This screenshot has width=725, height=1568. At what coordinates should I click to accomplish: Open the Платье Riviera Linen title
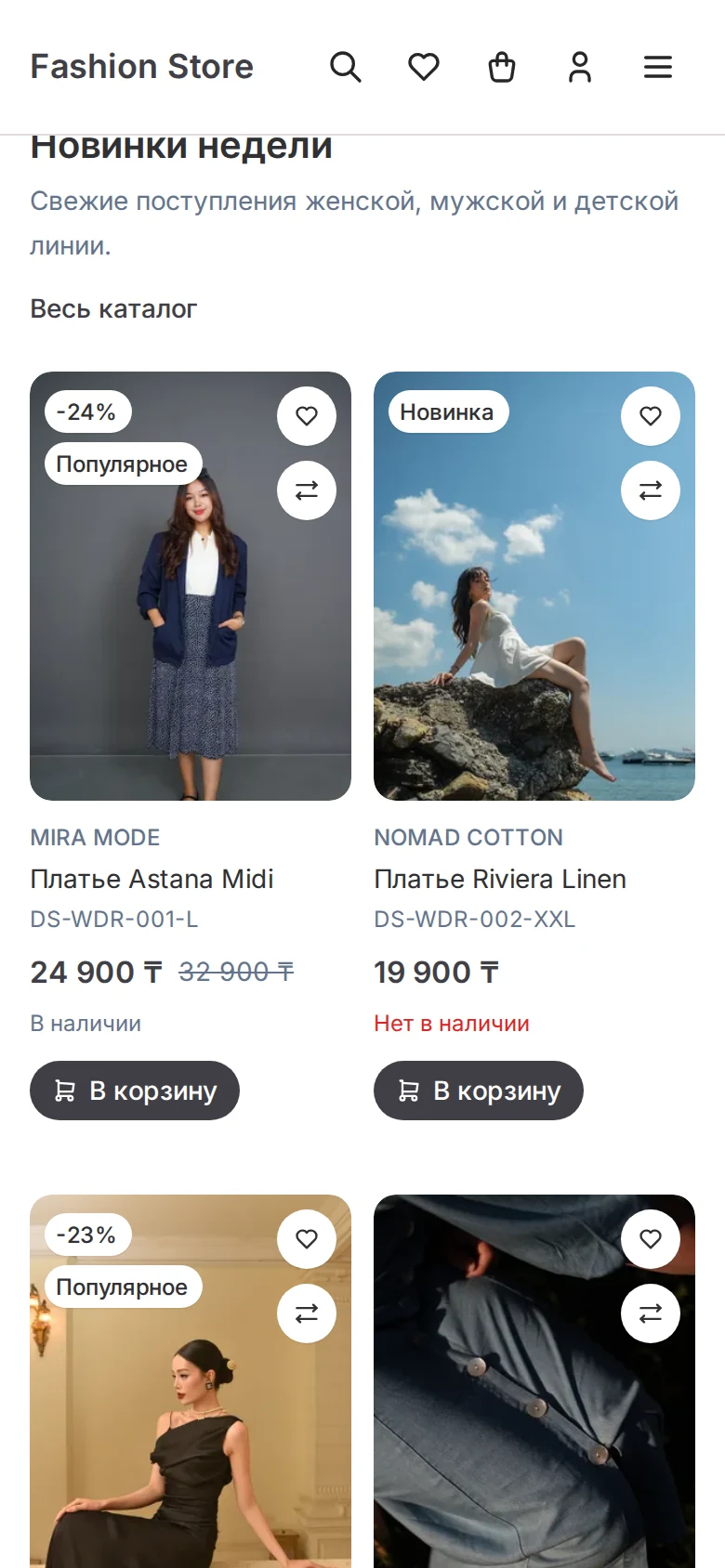(x=500, y=879)
